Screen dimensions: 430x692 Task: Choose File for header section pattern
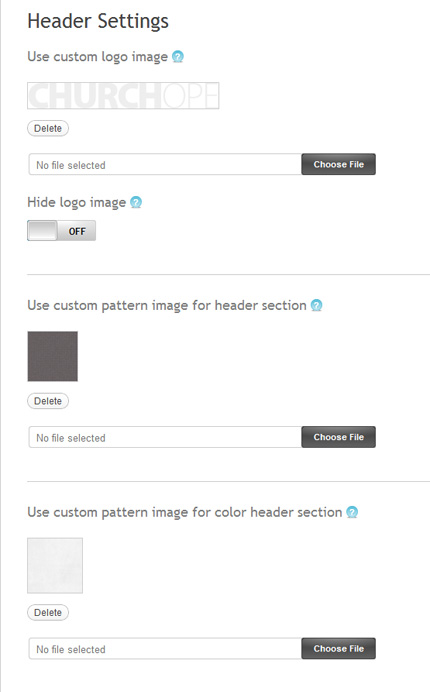click(x=339, y=437)
